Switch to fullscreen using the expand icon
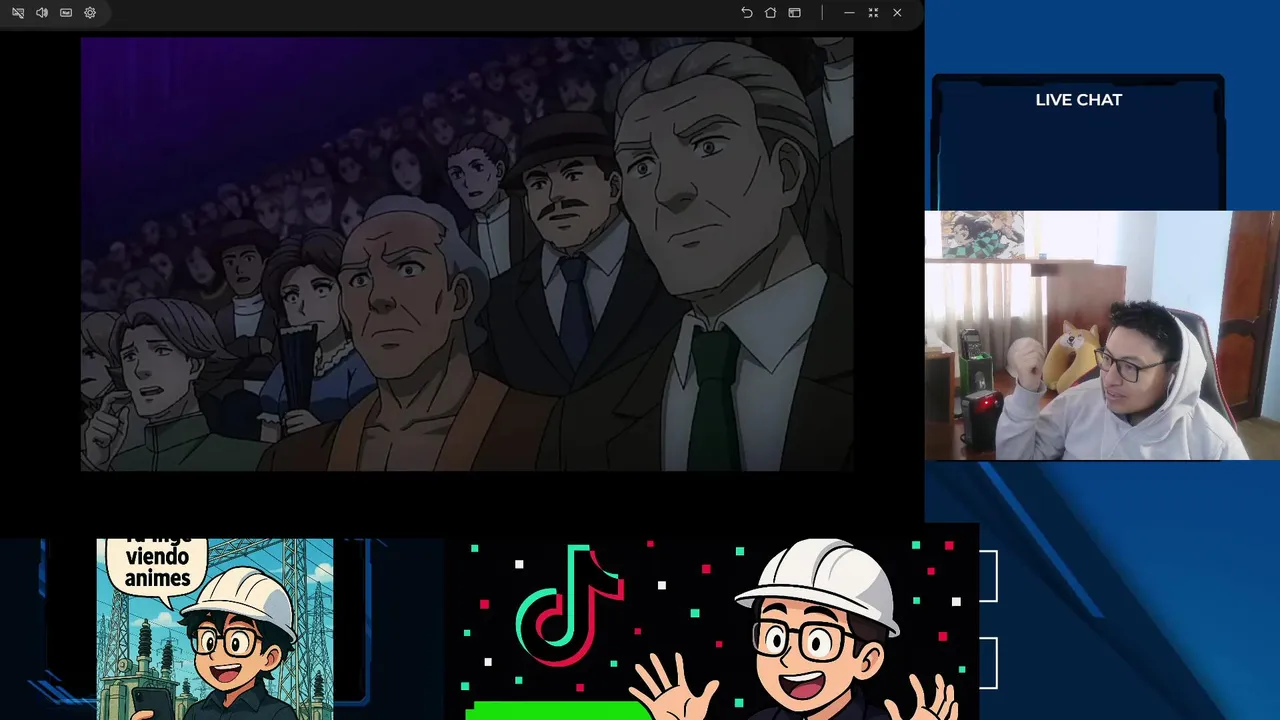The width and height of the screenshot is (1280, 720). coord(873,13)
